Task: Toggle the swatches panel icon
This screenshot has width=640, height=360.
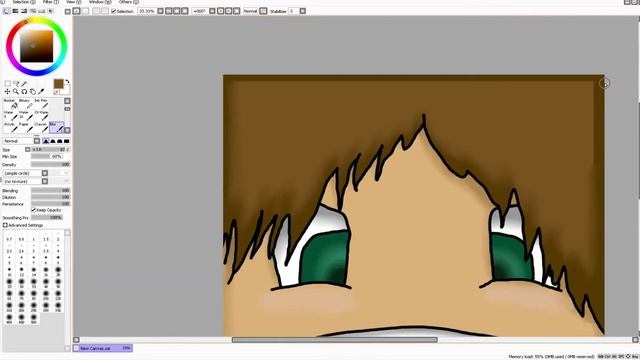Action: click(42, 11)
